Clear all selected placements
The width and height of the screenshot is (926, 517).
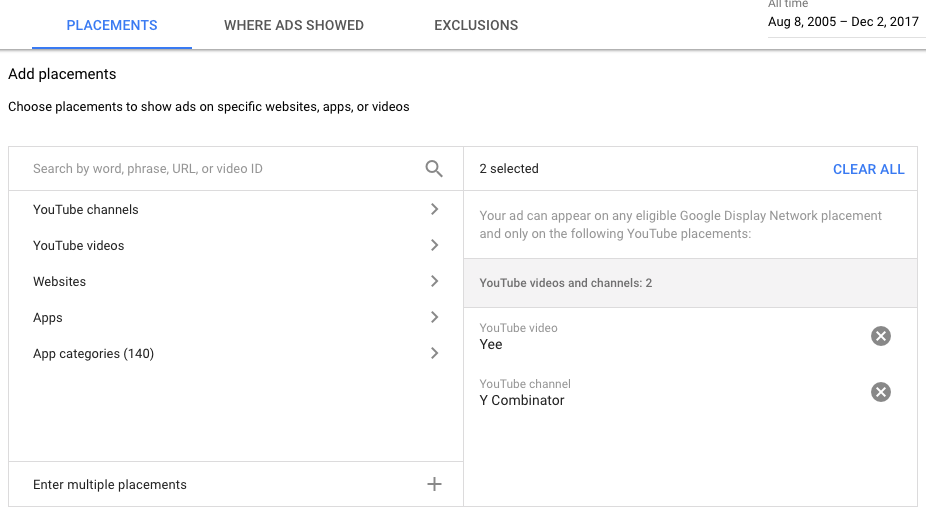[868, 170]
